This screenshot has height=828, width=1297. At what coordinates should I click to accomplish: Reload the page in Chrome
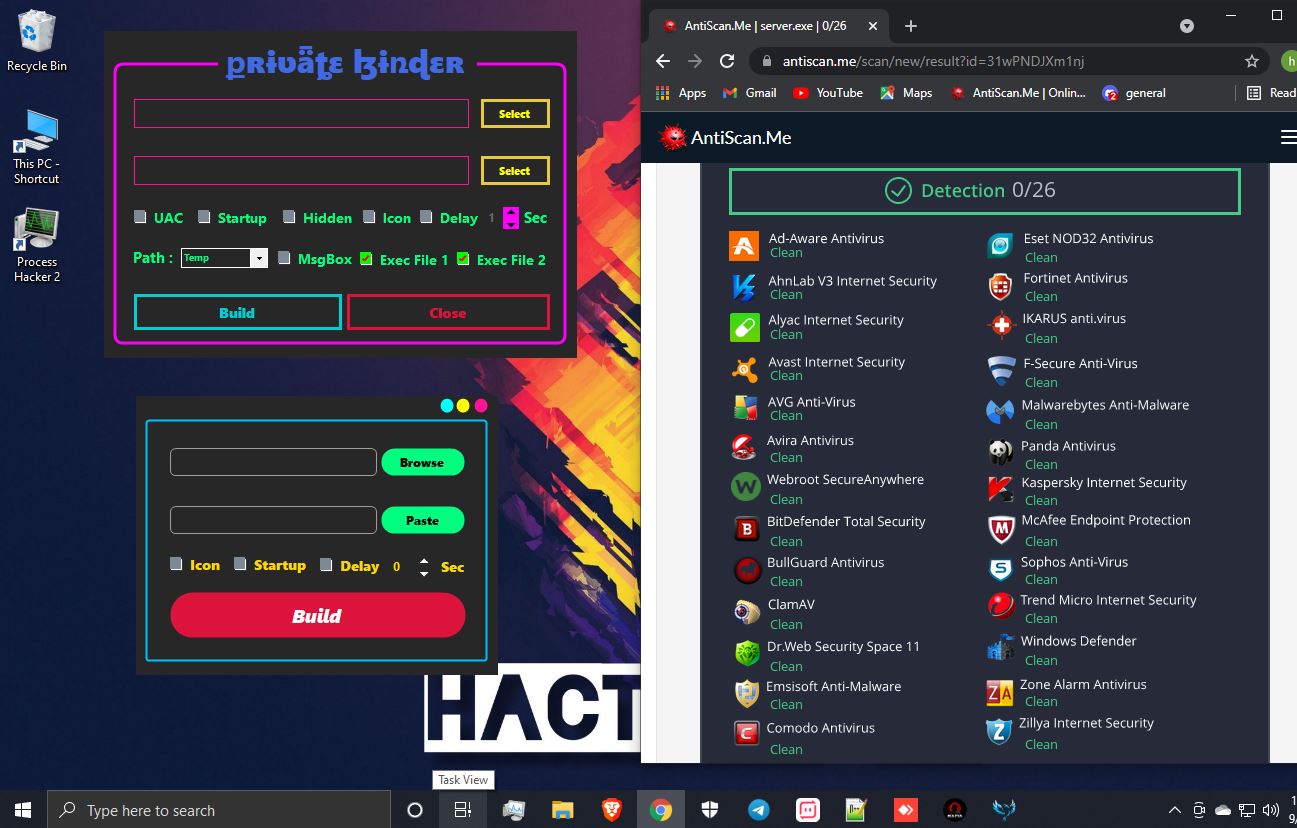[727, 61]
